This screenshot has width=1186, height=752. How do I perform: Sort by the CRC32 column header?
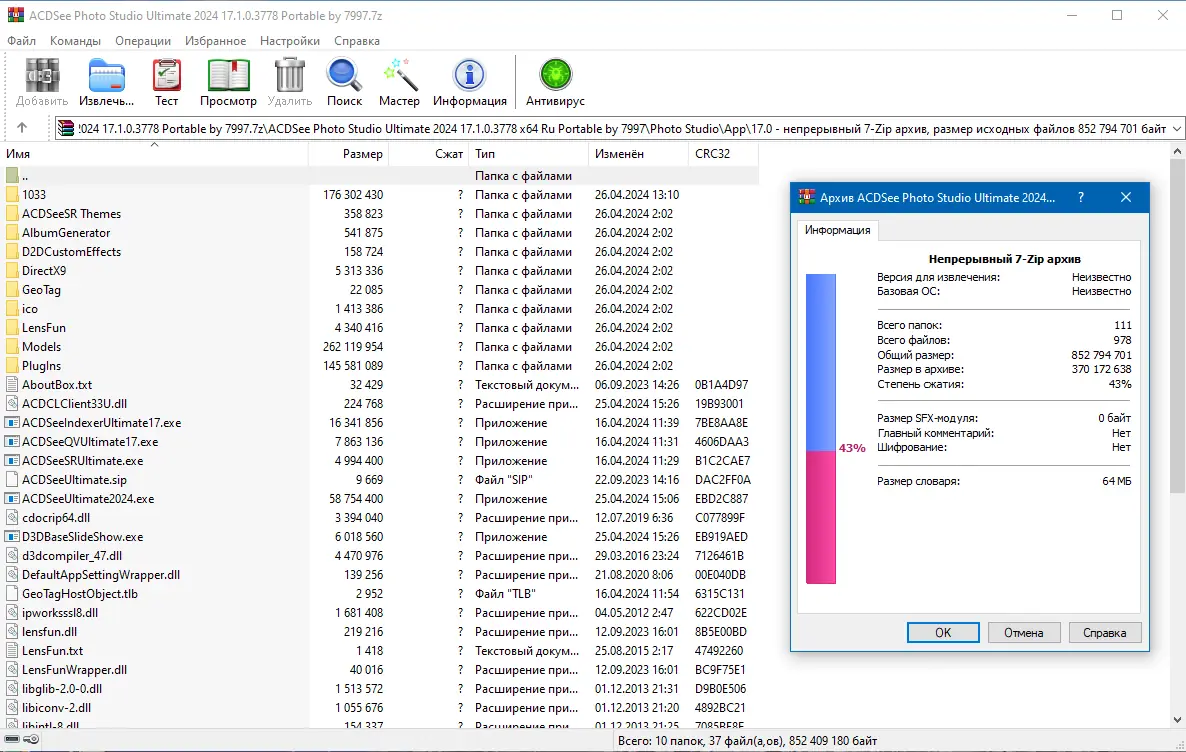point(723,154)
